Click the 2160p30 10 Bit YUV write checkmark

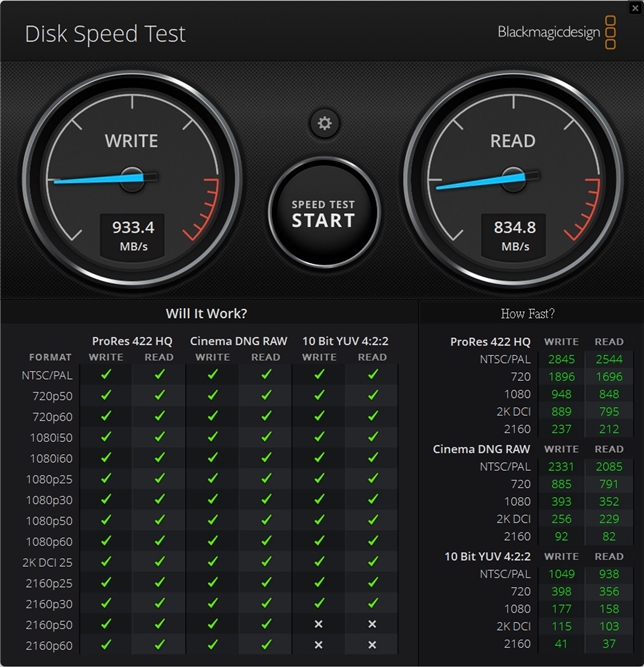click(319, 603)
